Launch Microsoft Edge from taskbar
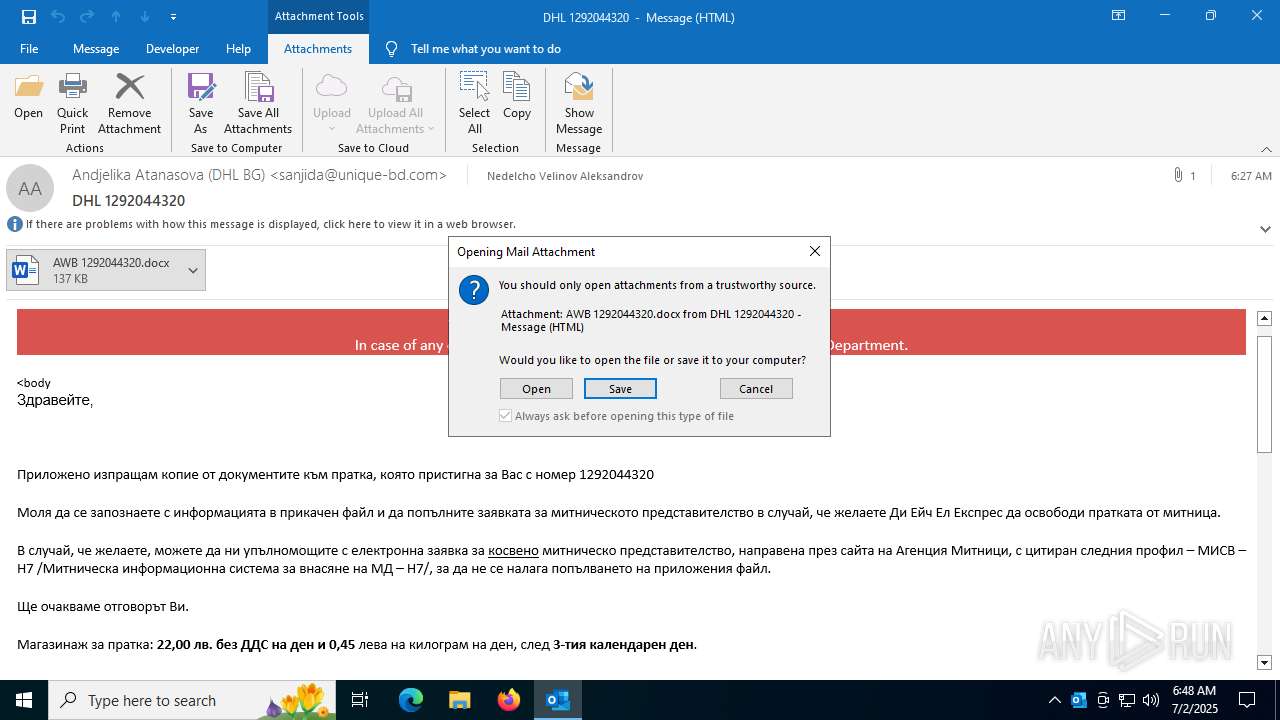Screen dimensions: 1280x720 click(x=411, y=700)
